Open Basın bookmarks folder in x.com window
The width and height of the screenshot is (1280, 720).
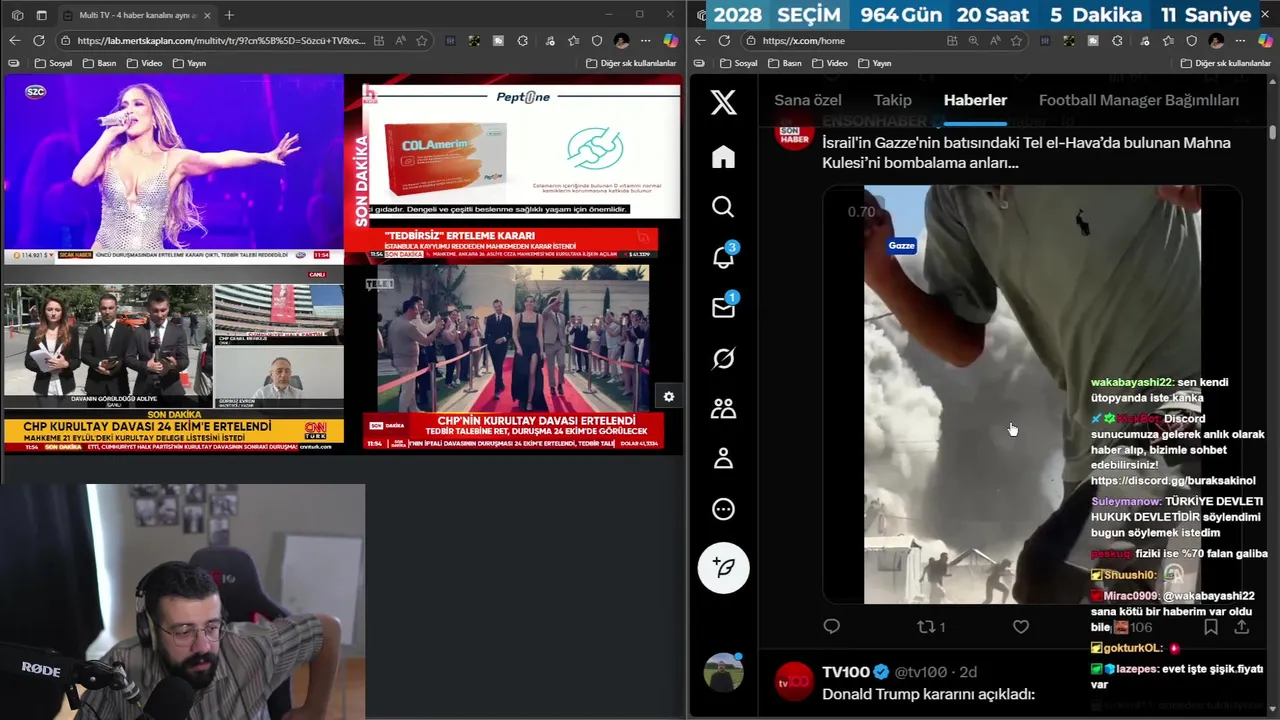pyautogui.click(x=785, y=63)
